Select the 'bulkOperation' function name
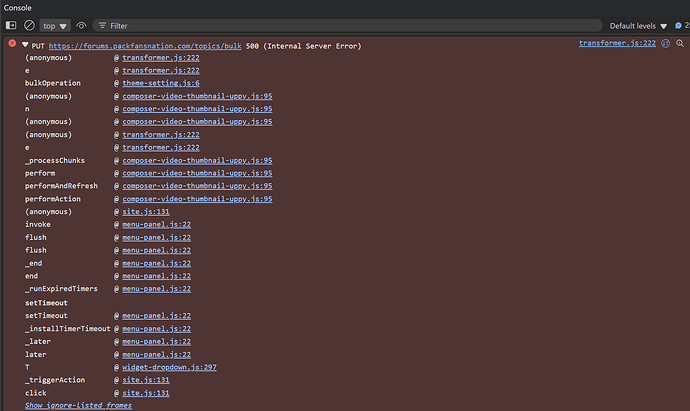The height and width of the screenshot is (411, 690). (53, 83)
